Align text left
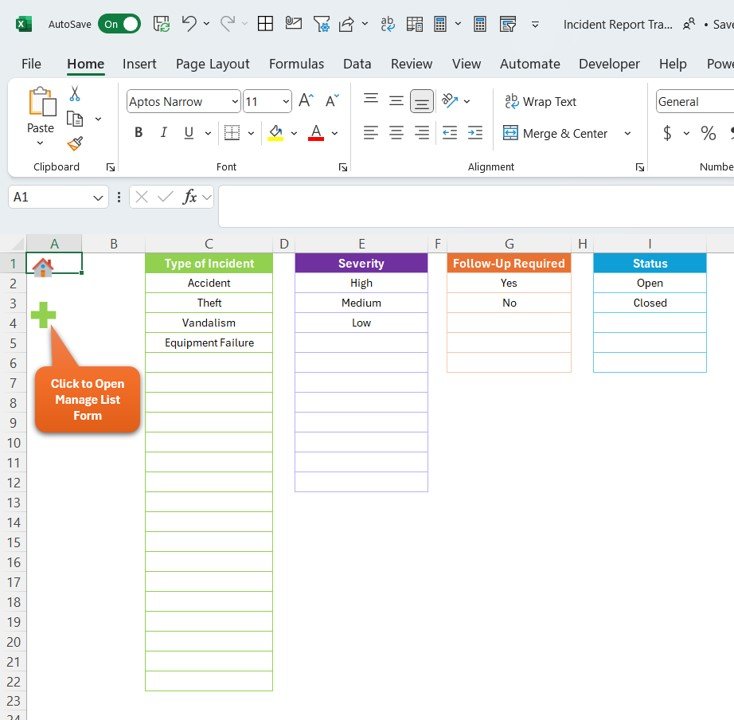The height and width of the screenshot is (720, 734). pos(371,133)
